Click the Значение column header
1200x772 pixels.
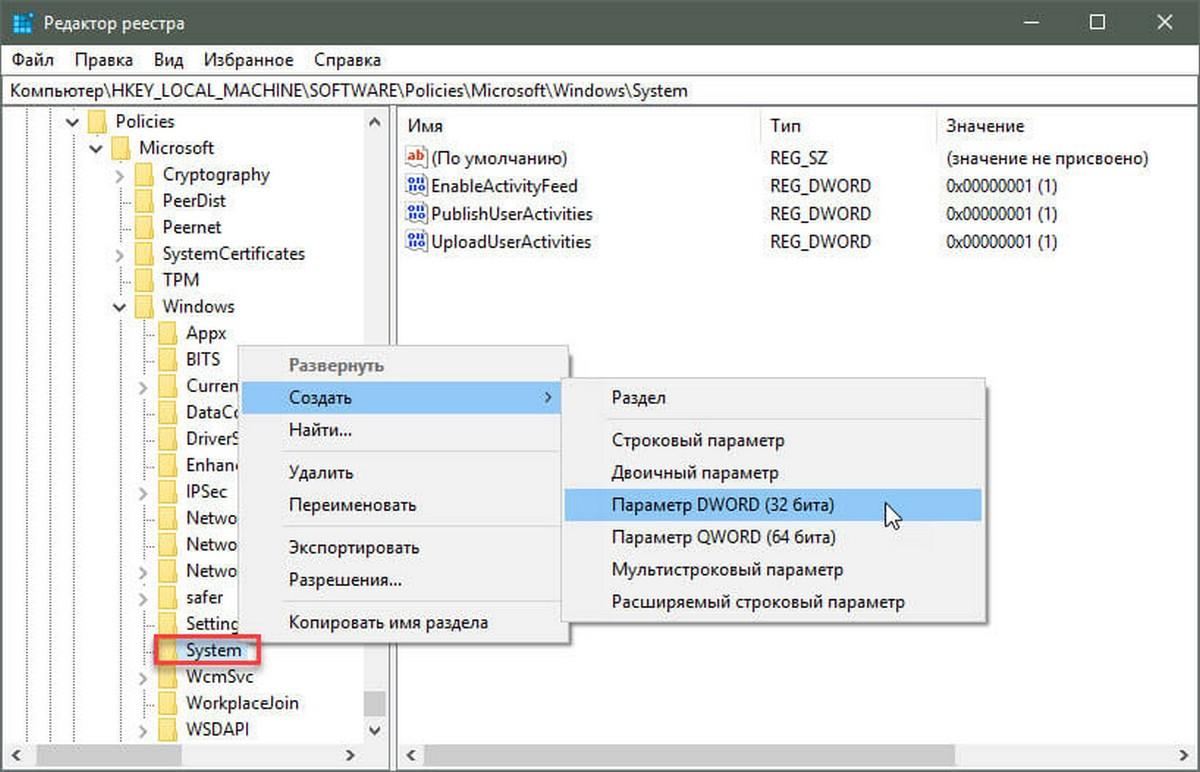(x=1066, y=126)
